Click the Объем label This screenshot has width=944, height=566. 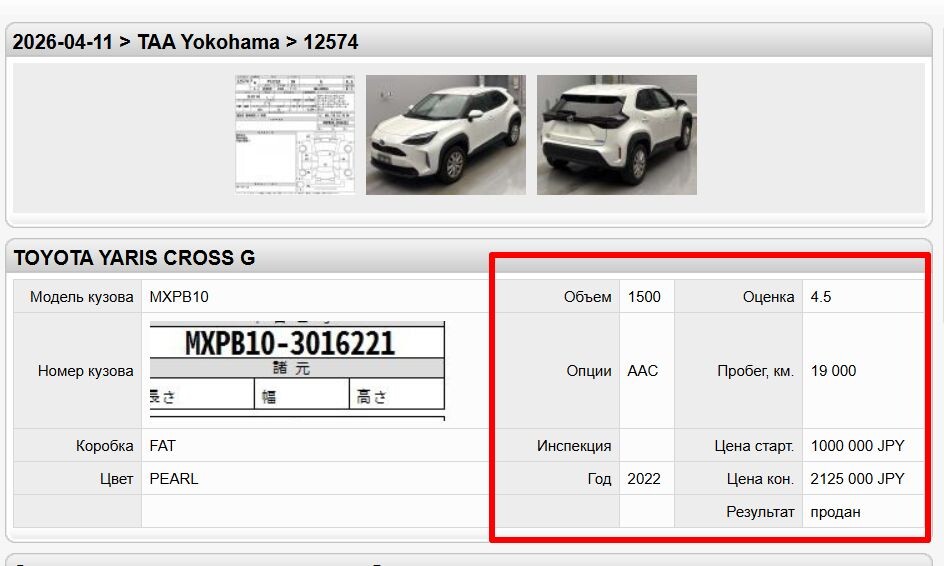pyautogui.click(x=588, y=297)
